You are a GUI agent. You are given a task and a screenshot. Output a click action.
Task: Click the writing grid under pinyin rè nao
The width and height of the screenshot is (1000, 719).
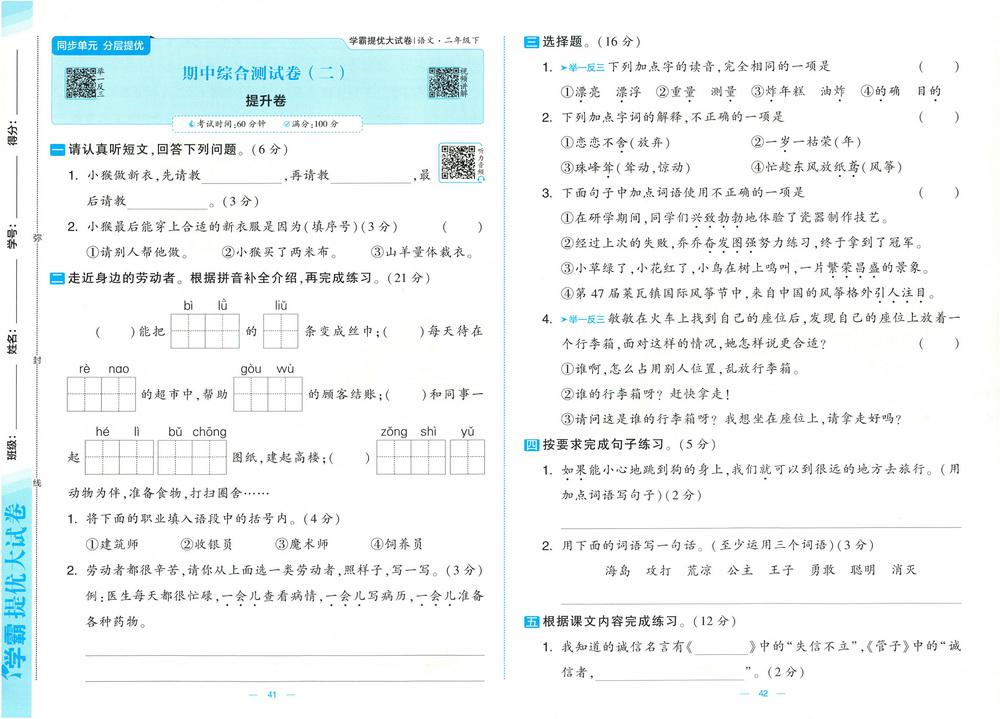101,394
